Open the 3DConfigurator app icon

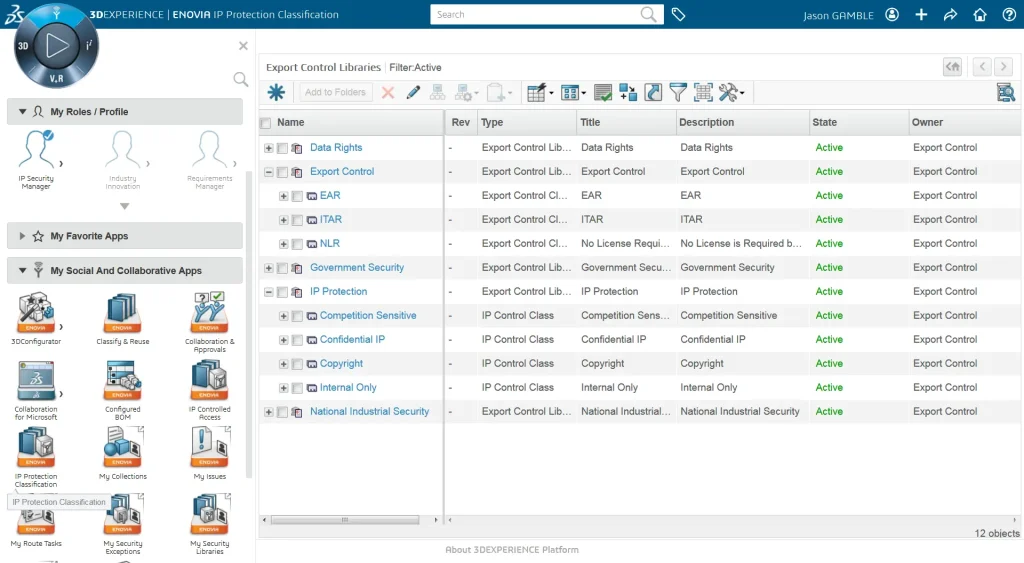(x=35, y=313)
